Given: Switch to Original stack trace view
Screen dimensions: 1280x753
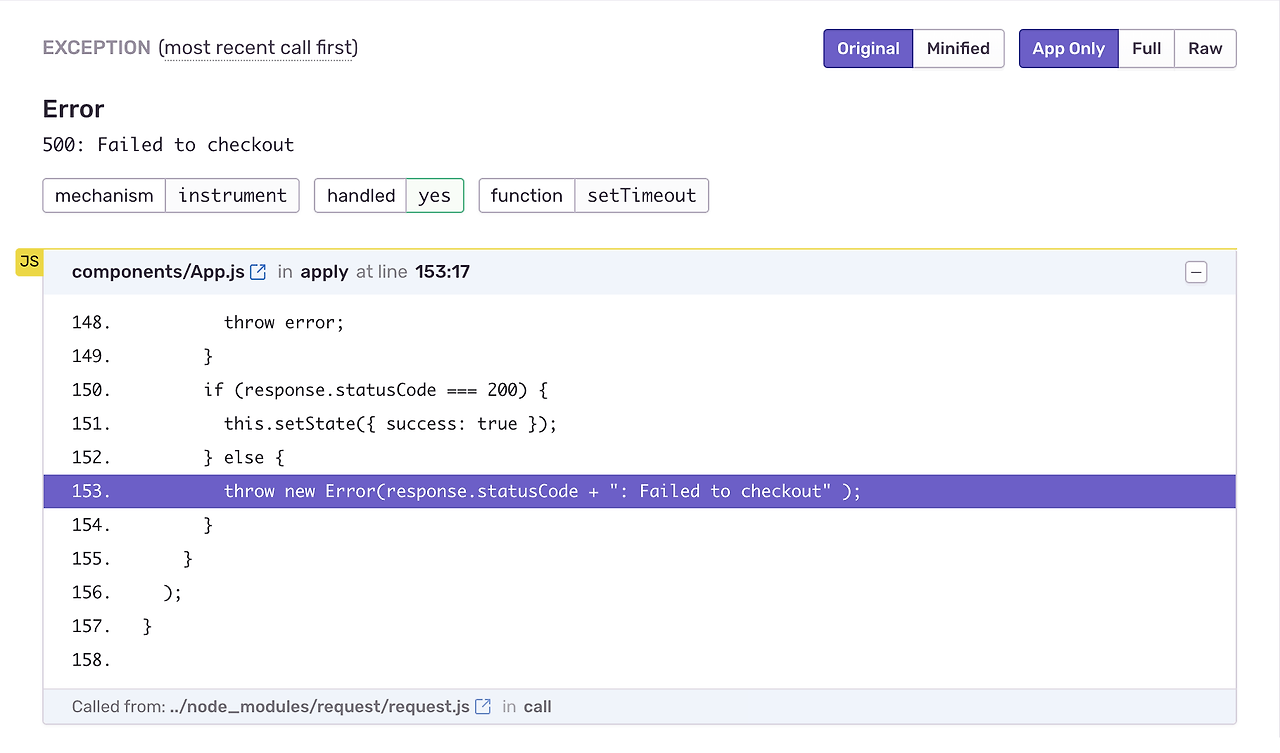Looking at the screenshot, I should pyautogui.click(x=868, y=48).
